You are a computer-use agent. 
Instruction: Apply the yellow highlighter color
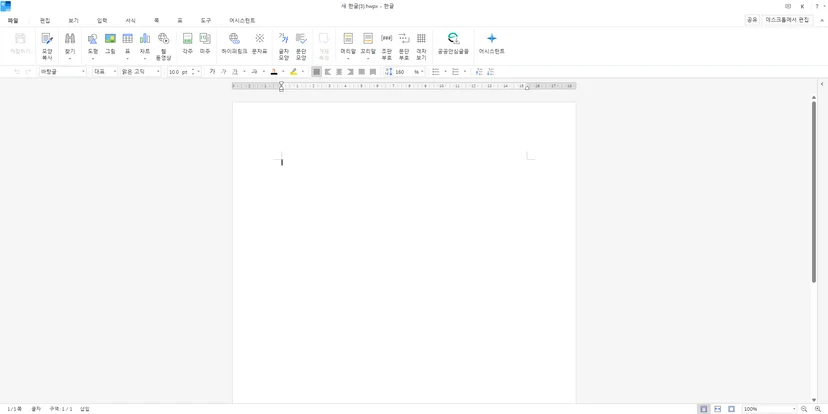[x=293, y=72]
